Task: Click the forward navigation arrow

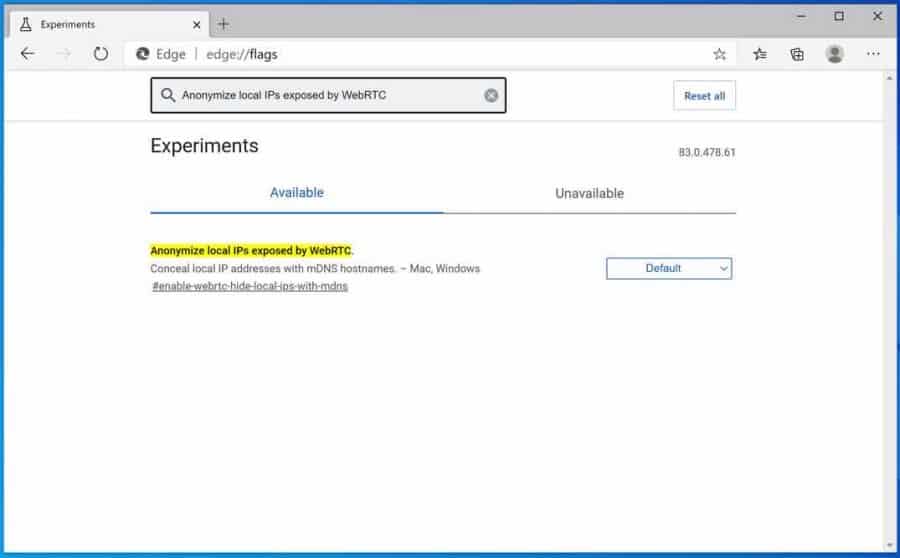Action: pyautogui.click(x=64, y=54)
